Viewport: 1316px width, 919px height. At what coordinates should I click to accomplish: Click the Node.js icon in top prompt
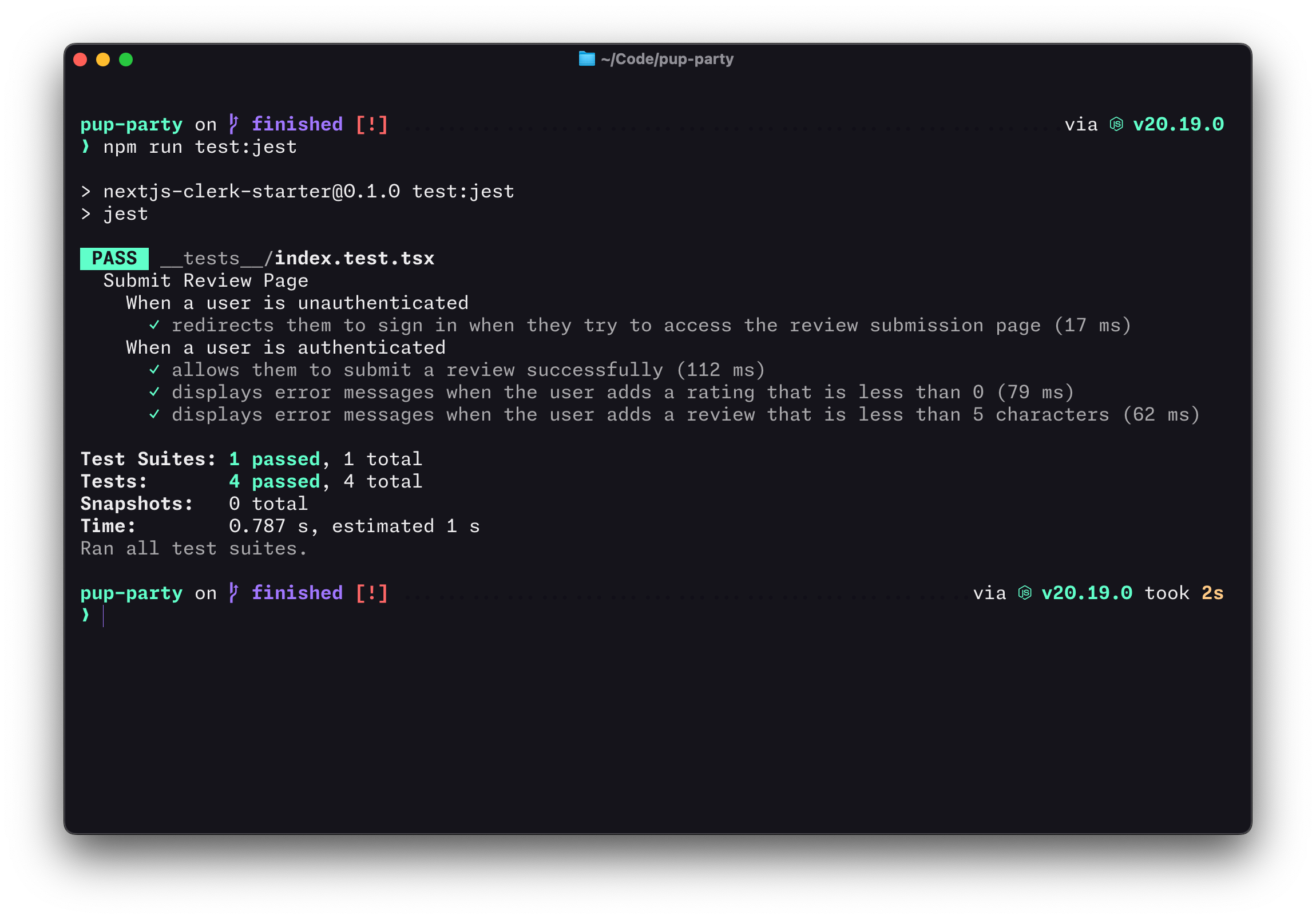click(1115, 124)
